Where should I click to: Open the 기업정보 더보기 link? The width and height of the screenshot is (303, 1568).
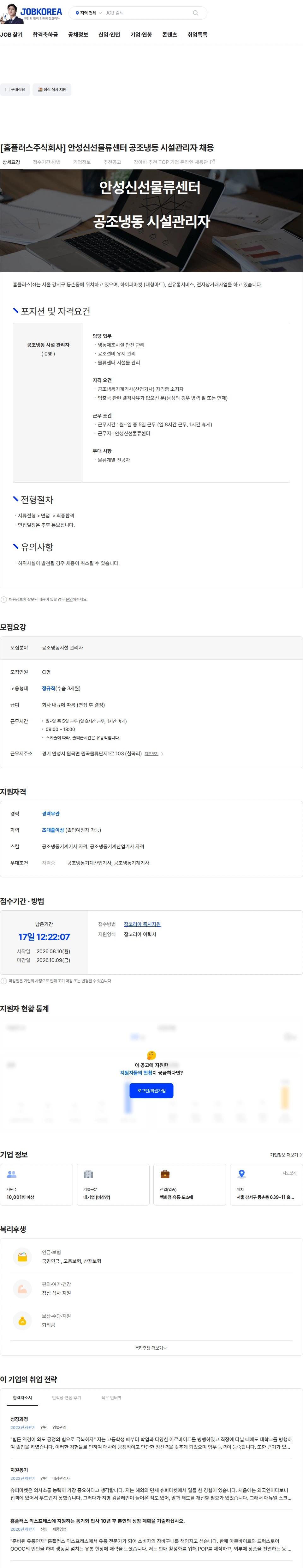click(285, 1155)
